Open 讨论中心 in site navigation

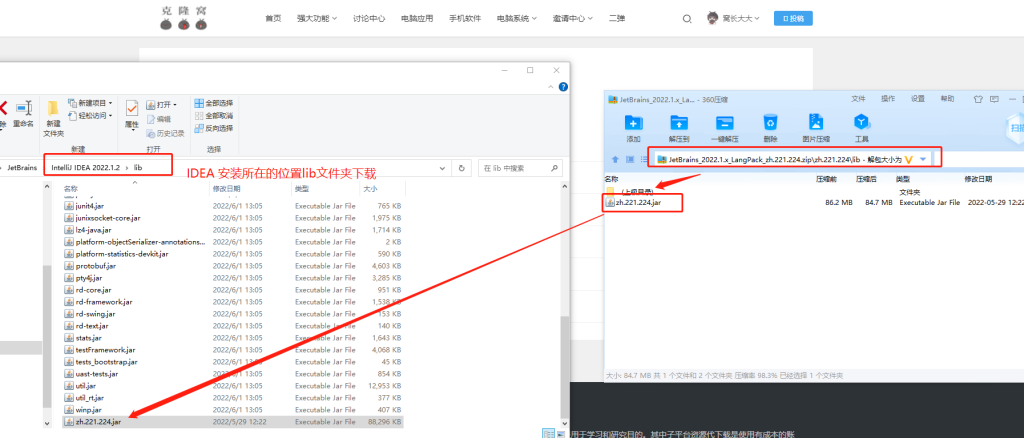tap(369, 18)
